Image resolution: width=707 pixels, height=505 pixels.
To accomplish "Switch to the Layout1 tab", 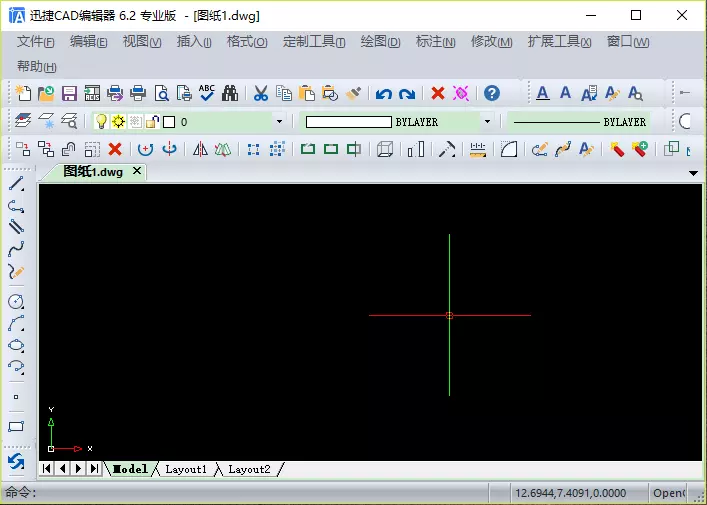I will point(186,469).
